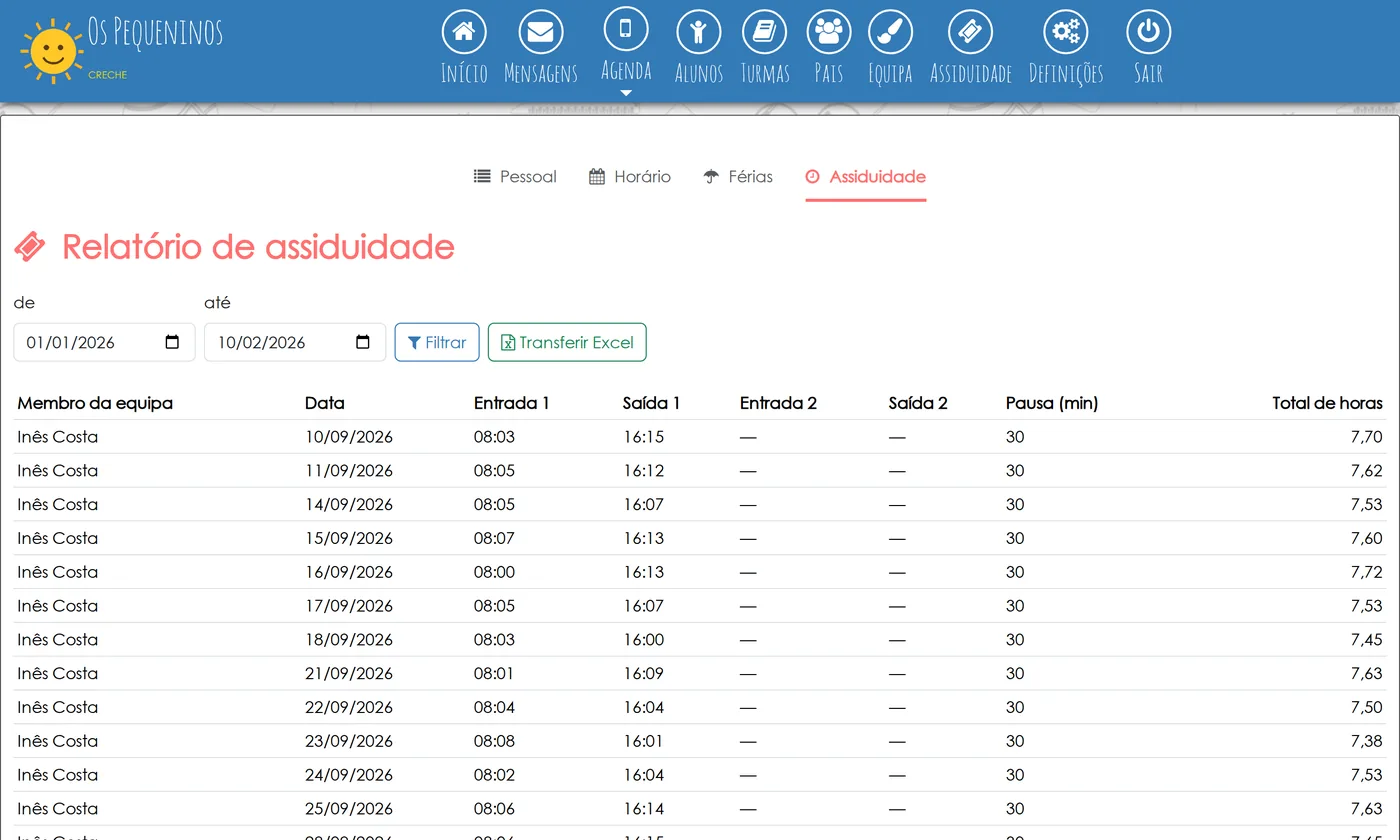Click exit time 16:00 on 18/09/2026 row
1400x840 pixels.
(643, 640)
